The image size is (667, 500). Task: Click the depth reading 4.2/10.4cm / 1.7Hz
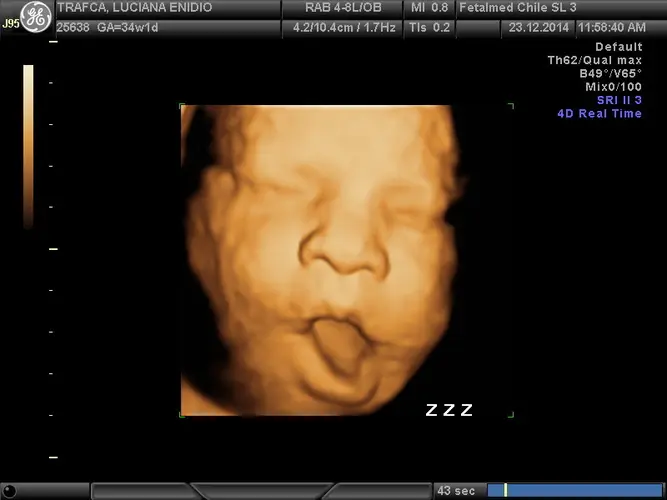[344, 28]
